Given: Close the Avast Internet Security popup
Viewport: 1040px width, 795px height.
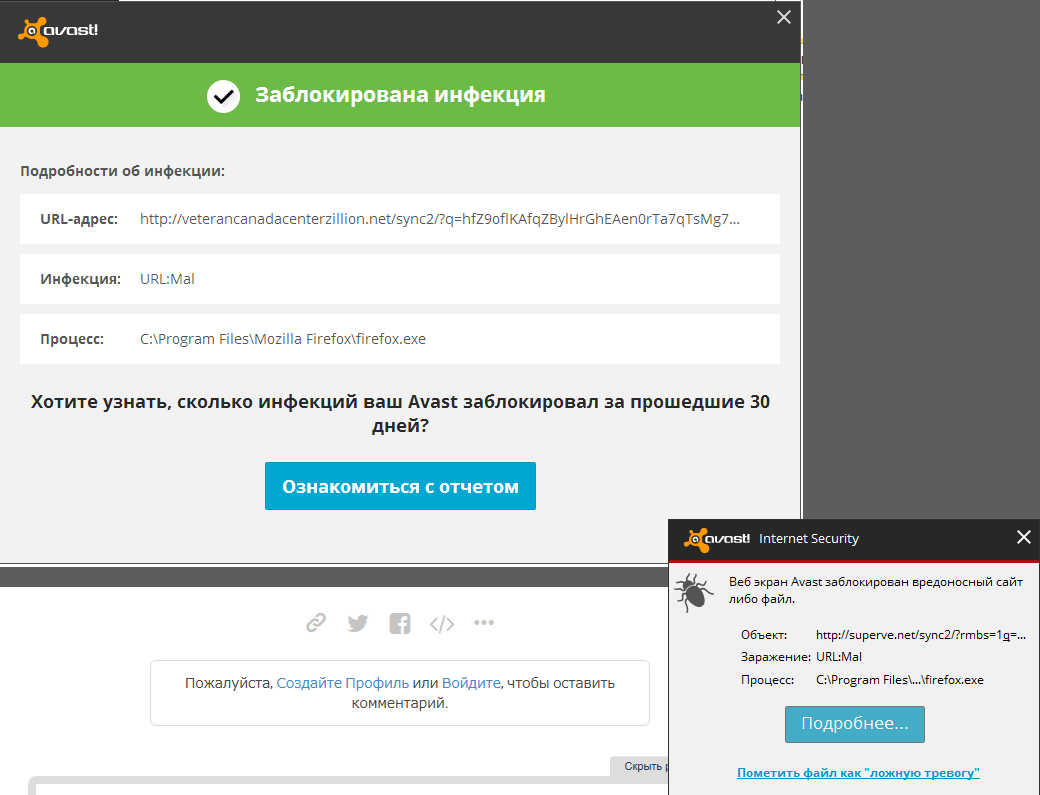Looking at the screenshot, I should coord(1023,537).
